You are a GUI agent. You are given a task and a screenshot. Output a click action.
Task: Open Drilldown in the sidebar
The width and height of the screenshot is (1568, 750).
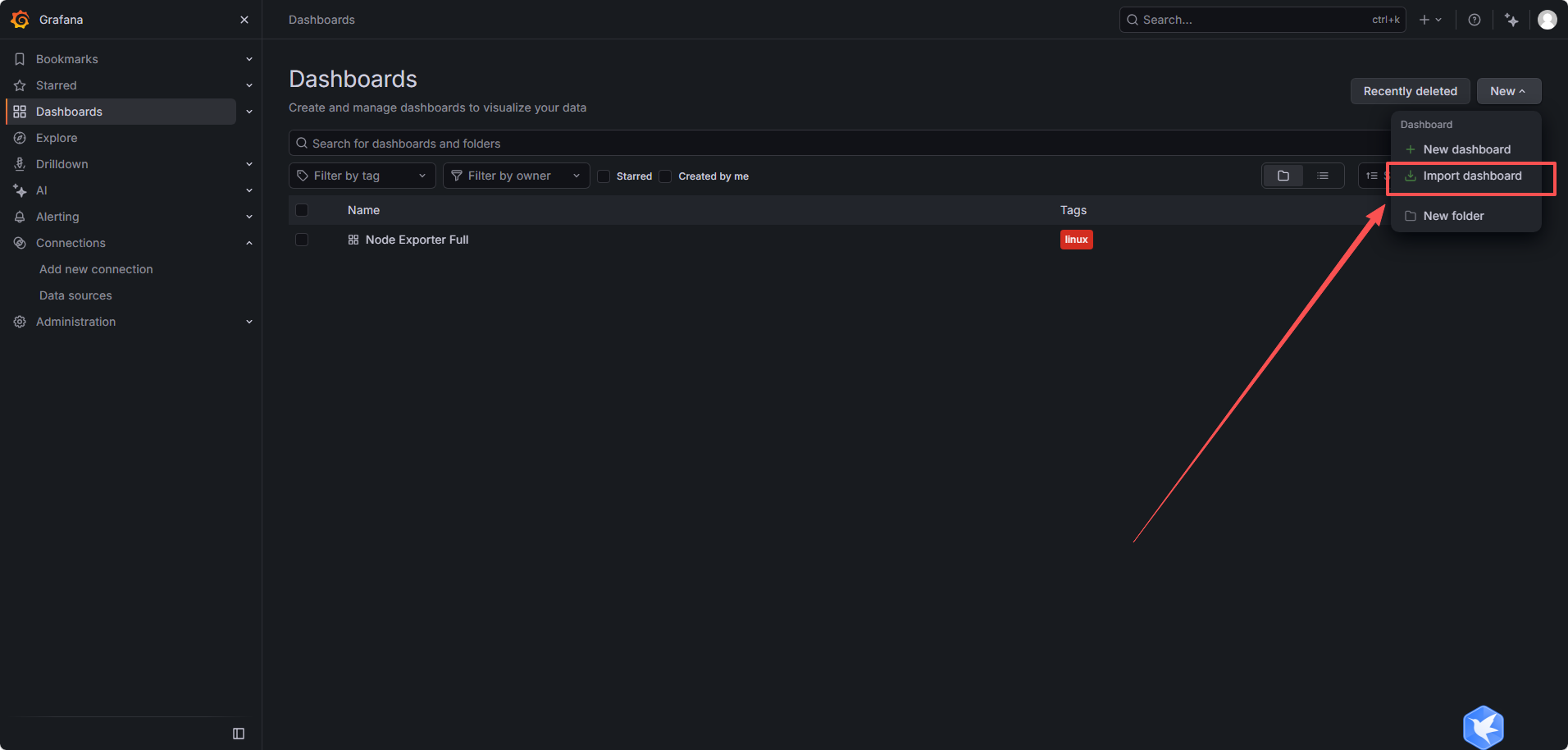[x=62, y=164]
